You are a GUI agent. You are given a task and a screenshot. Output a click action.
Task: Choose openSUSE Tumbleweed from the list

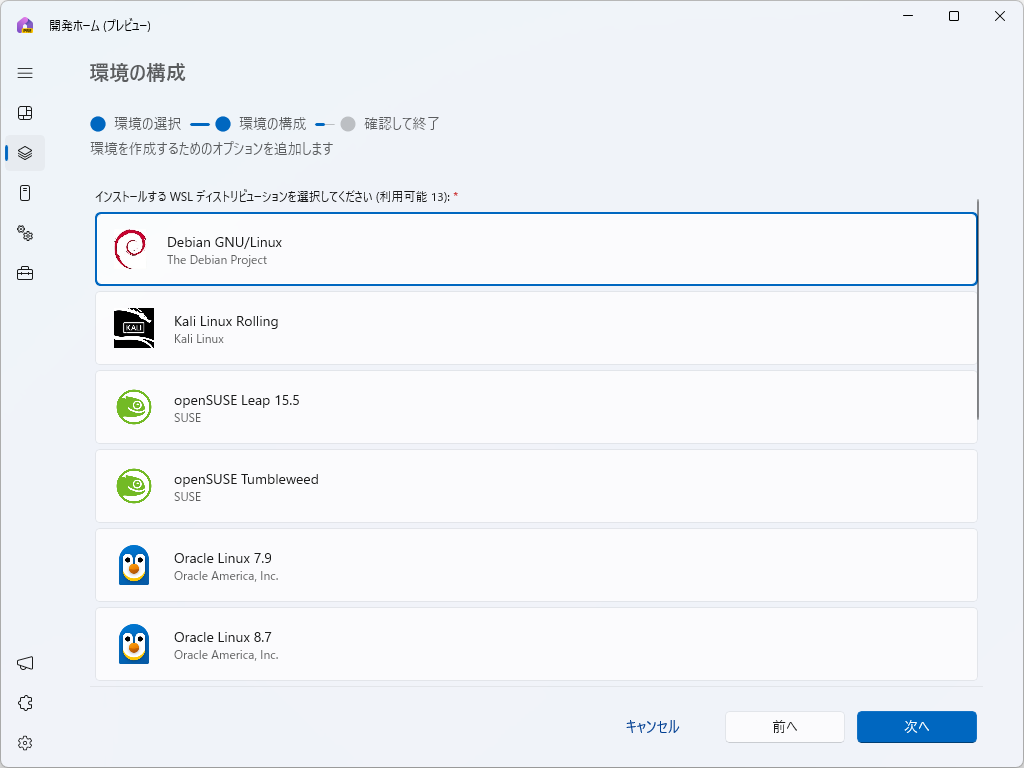coord(536,486)
